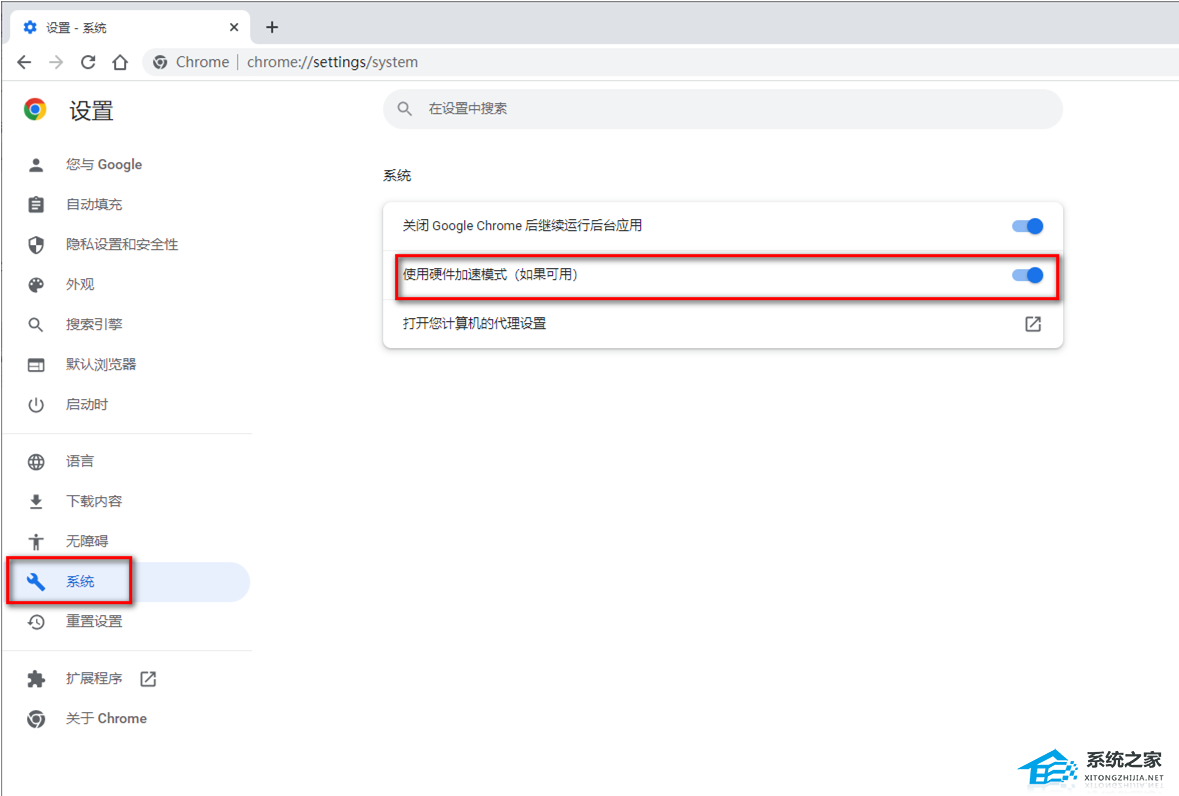Open 外观 settings page

(x=80, y=285)
